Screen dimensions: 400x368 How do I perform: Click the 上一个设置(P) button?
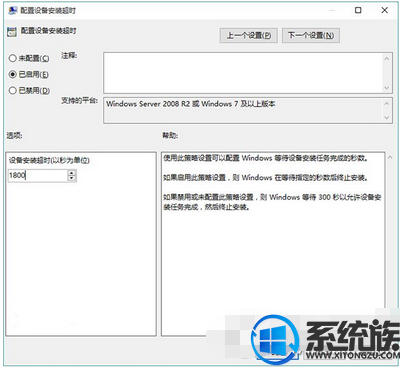(x=249, y=35)
